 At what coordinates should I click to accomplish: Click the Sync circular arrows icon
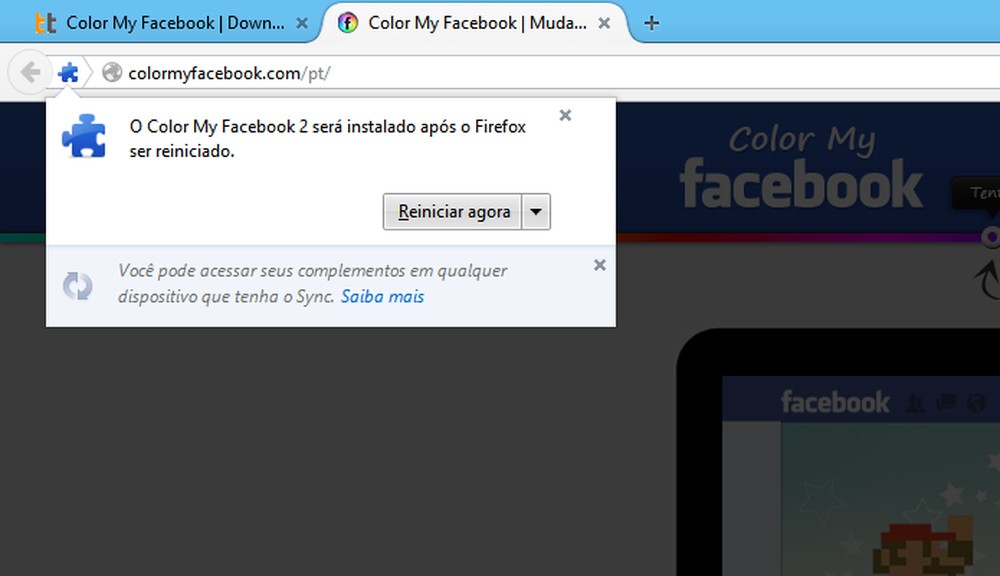tap(77, 284)
